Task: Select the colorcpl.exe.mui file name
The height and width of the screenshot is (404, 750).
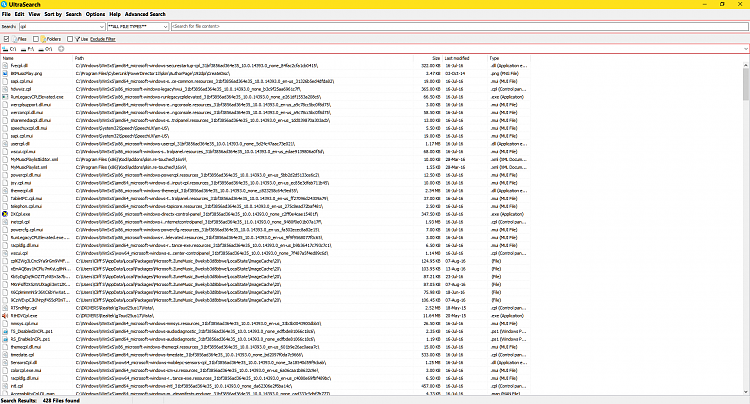Action: click(25, 371)
